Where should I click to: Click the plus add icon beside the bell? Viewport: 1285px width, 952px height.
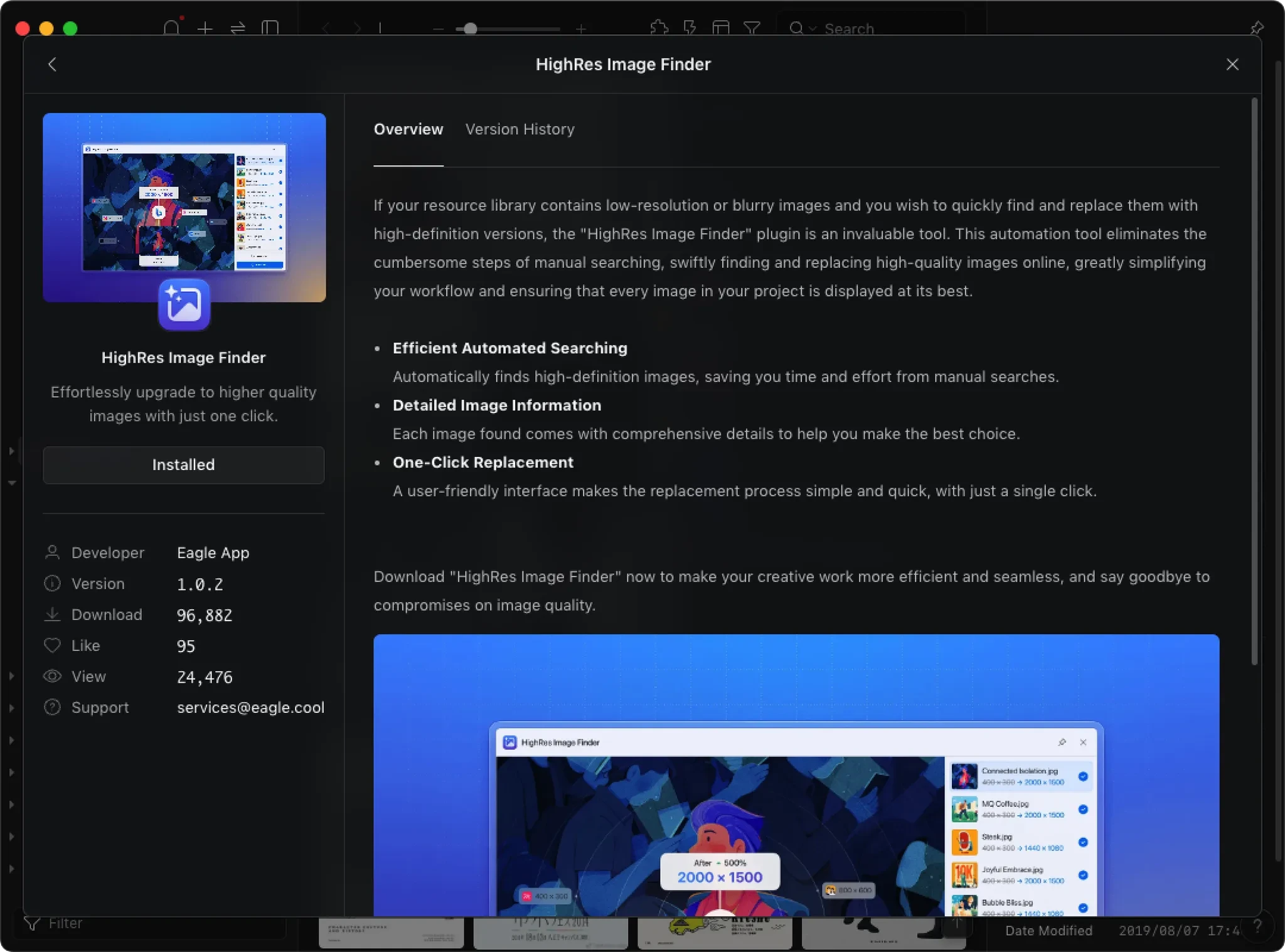point(205,28)
